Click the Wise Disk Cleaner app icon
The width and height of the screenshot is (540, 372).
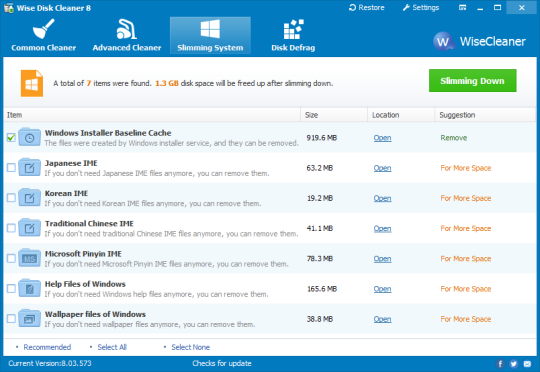(x=9, y=8)
